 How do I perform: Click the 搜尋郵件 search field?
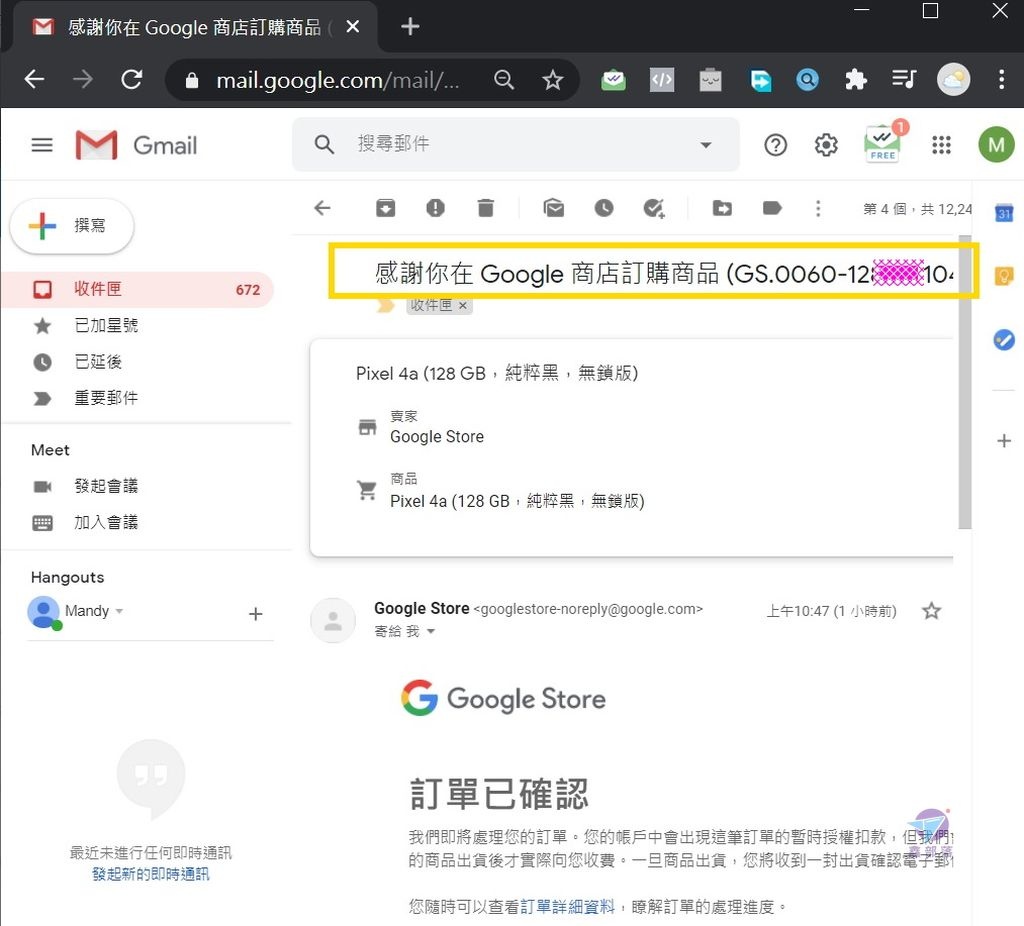(516, 144)
